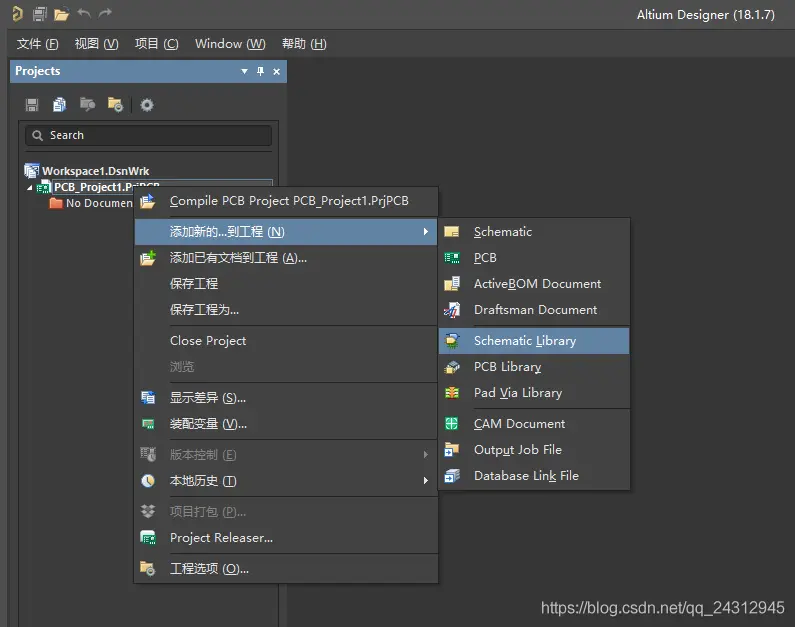
Task: Click the Save All icon in title bar
Action: 40,14
